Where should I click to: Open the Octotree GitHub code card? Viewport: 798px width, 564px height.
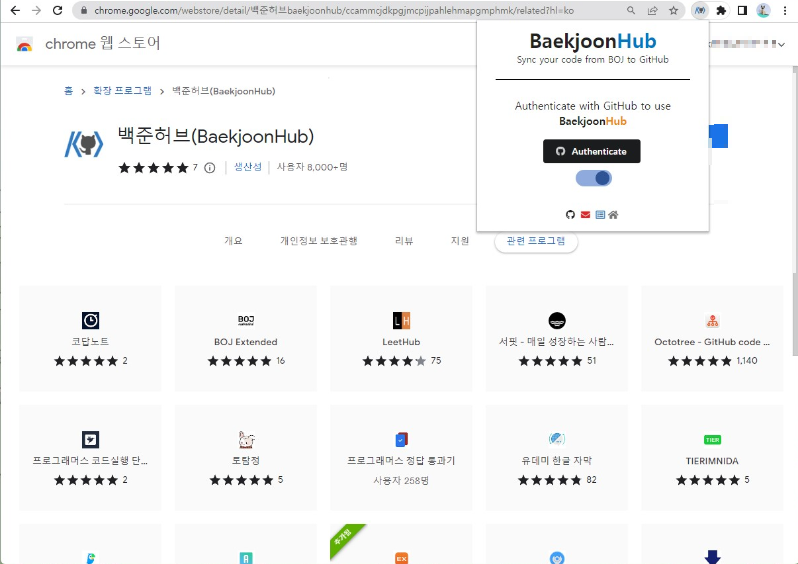point(712,339)
